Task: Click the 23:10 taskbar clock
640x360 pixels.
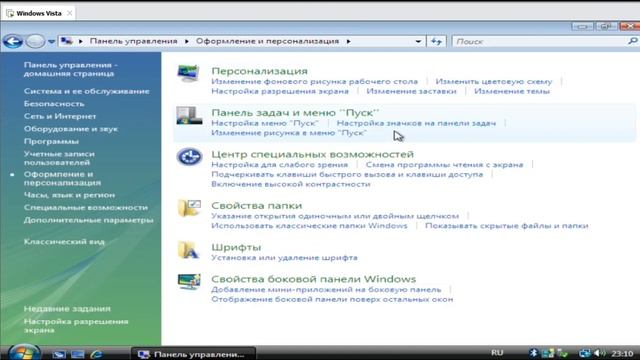Action: (x=622, y=353)
